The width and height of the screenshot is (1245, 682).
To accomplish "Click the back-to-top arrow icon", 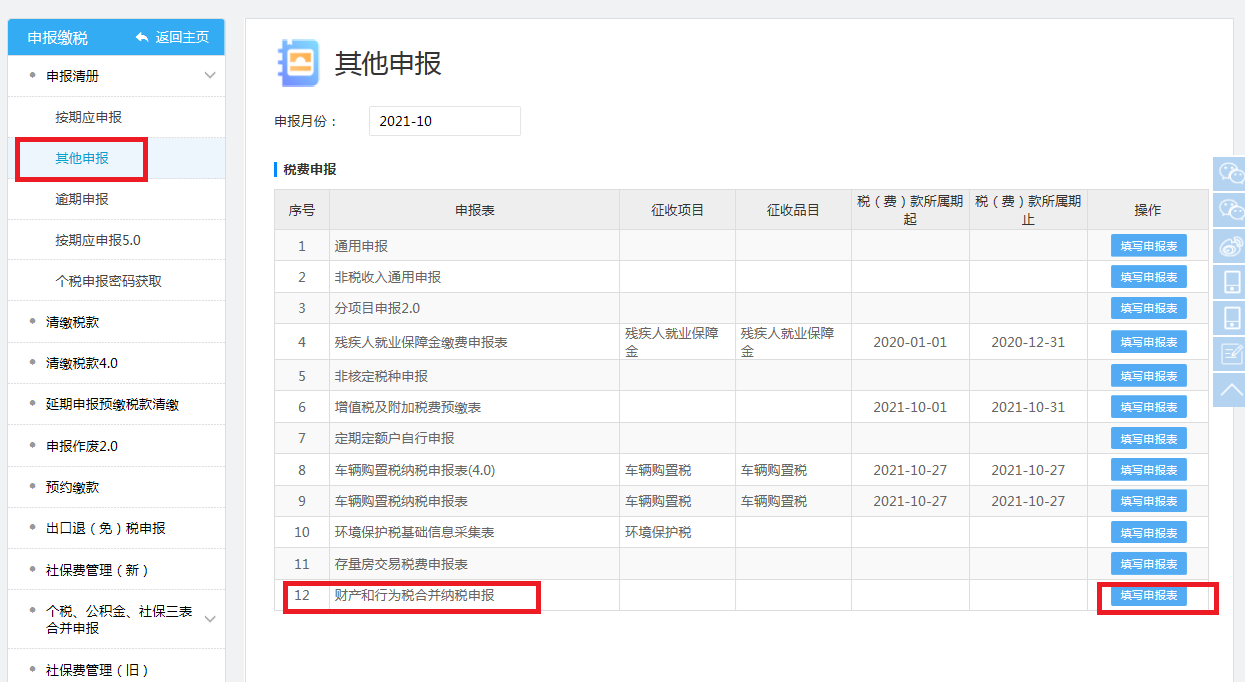I will pyautogui.click(x=1229, y=389).
